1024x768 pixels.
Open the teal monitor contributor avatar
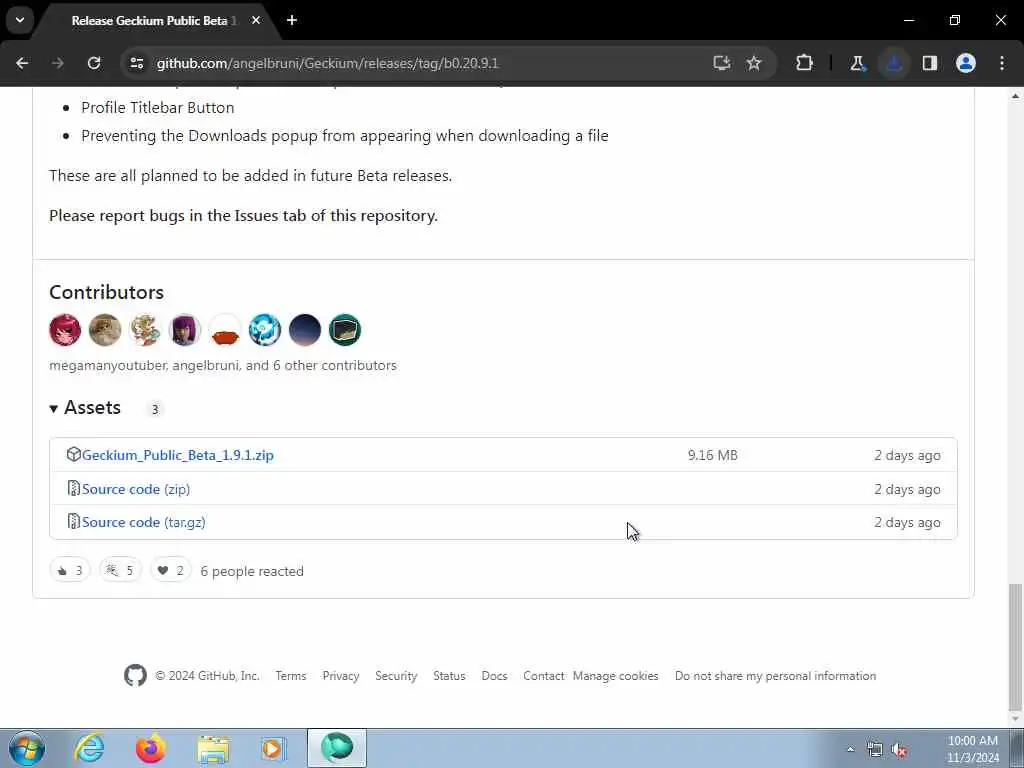345,330
